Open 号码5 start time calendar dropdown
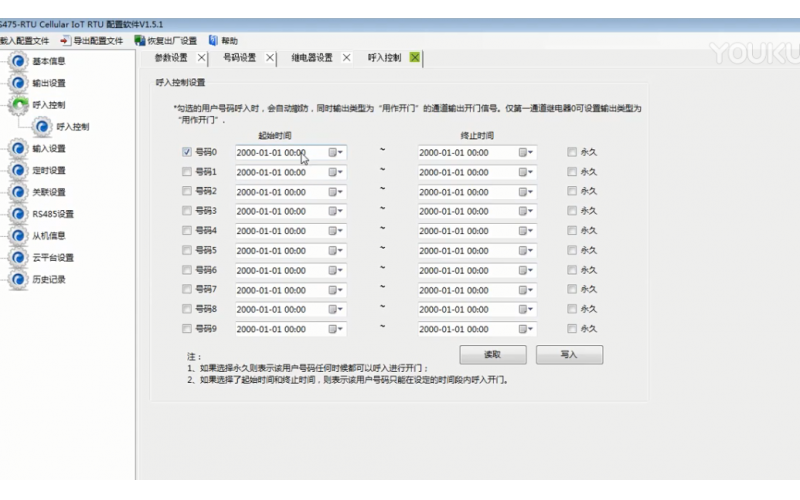Image resolution: width=800 pixels, height=500 pixels. point(336,251)
